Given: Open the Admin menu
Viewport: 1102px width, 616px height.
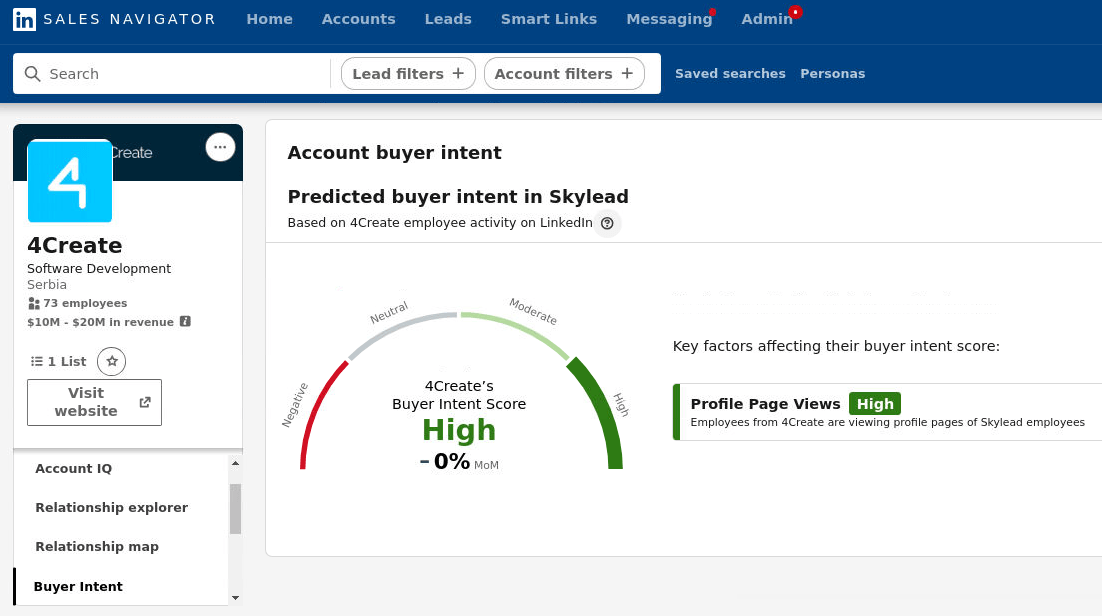Looking at the screenshot, I should coord(767,19).
